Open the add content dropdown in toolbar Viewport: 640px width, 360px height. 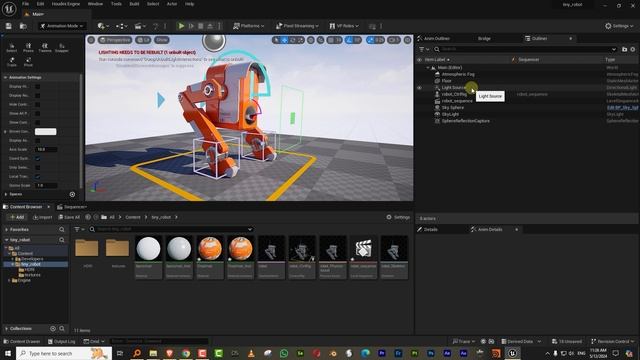tap(103, 26)
